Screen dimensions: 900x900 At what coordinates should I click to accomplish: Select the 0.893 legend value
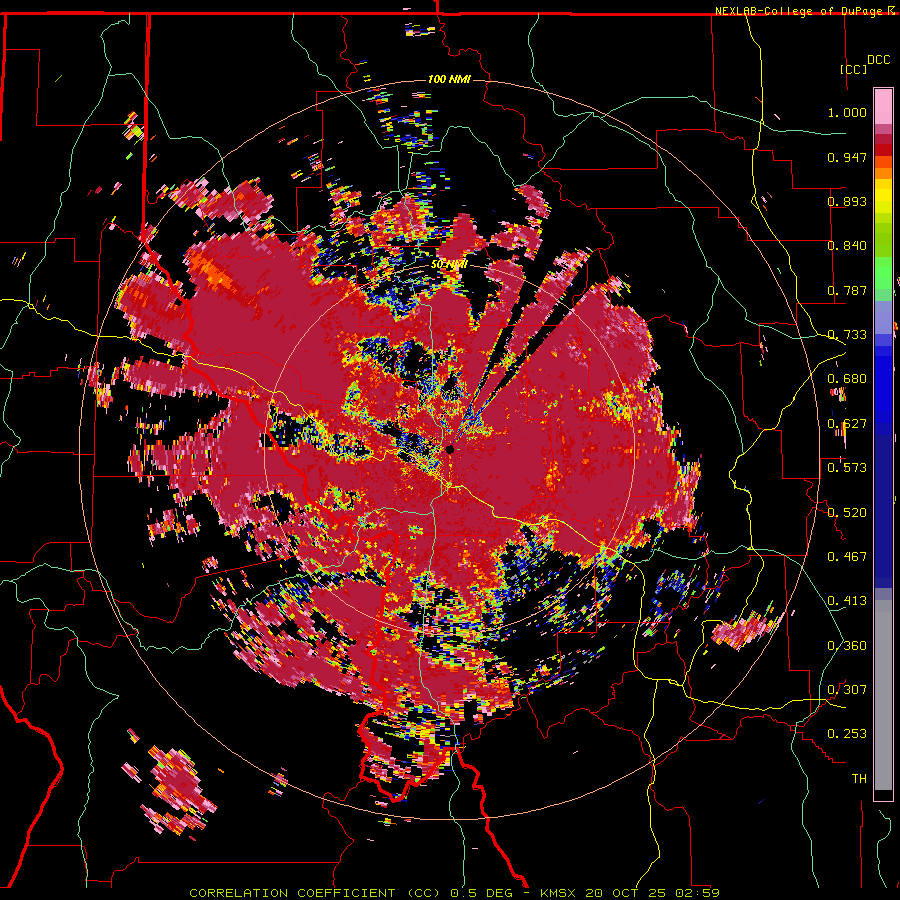coord(847,201)
